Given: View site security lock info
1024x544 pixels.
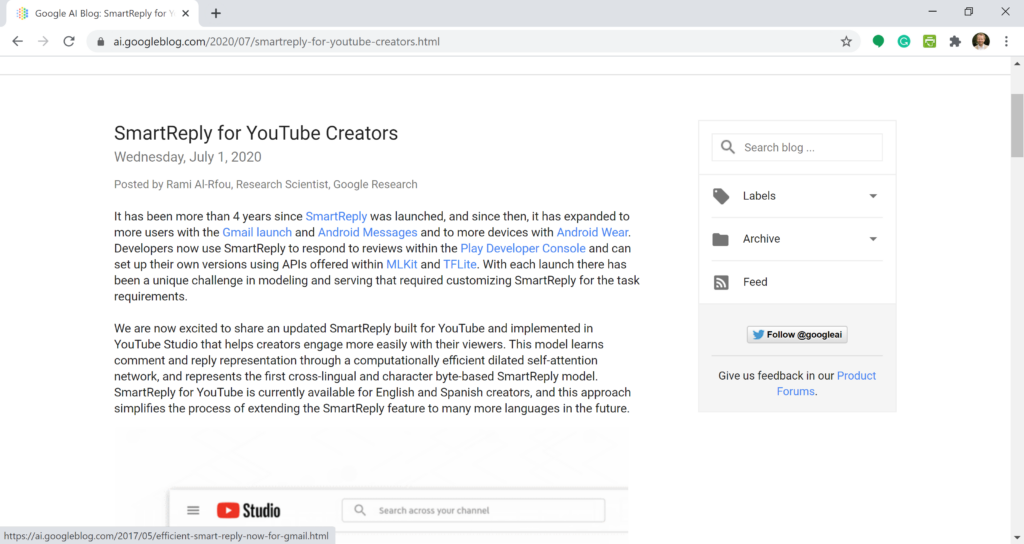Looking at the screenshot, I should click(100, 42).
